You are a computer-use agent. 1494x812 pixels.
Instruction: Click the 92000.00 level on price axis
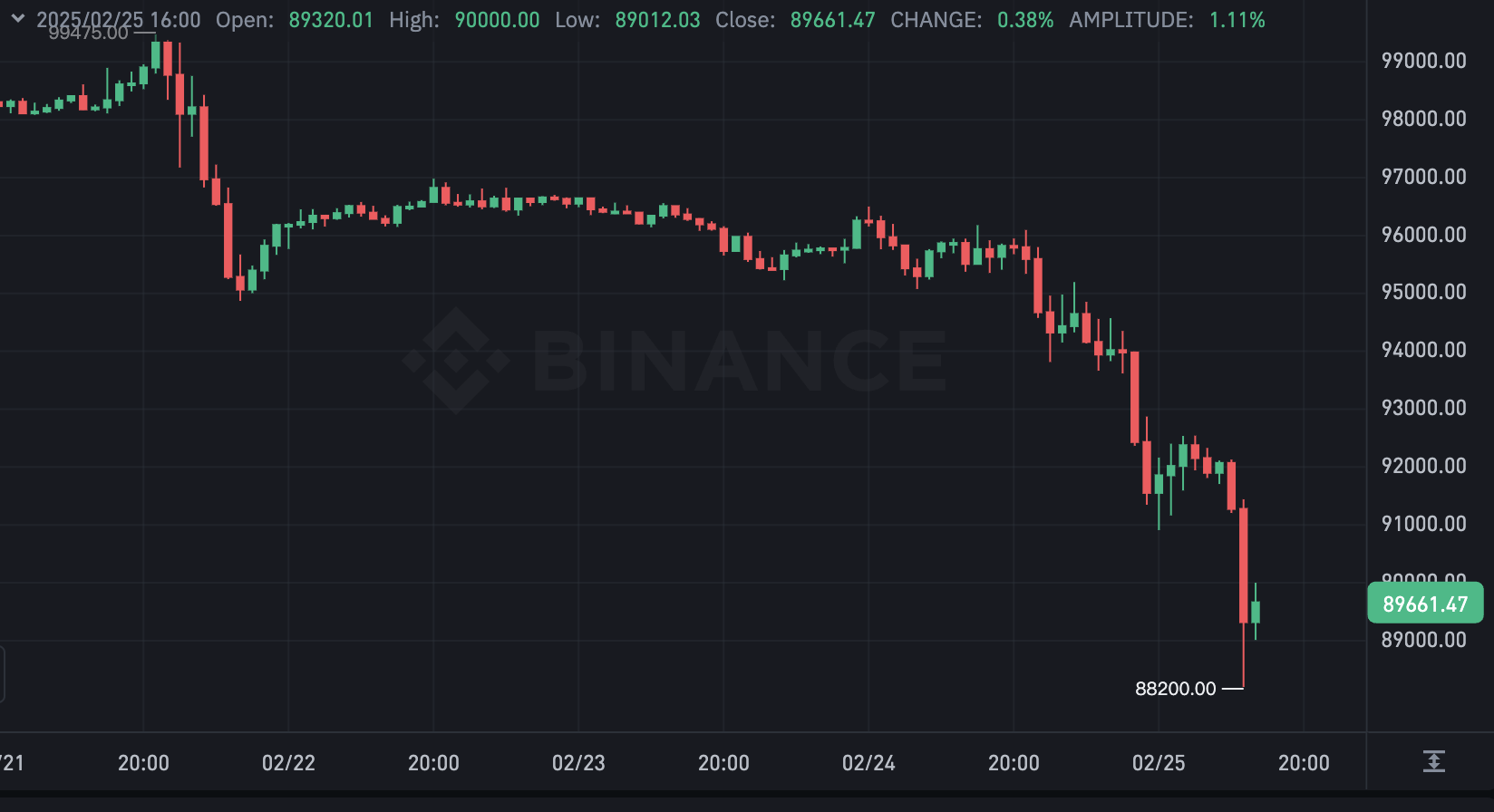pos(1423,466)
